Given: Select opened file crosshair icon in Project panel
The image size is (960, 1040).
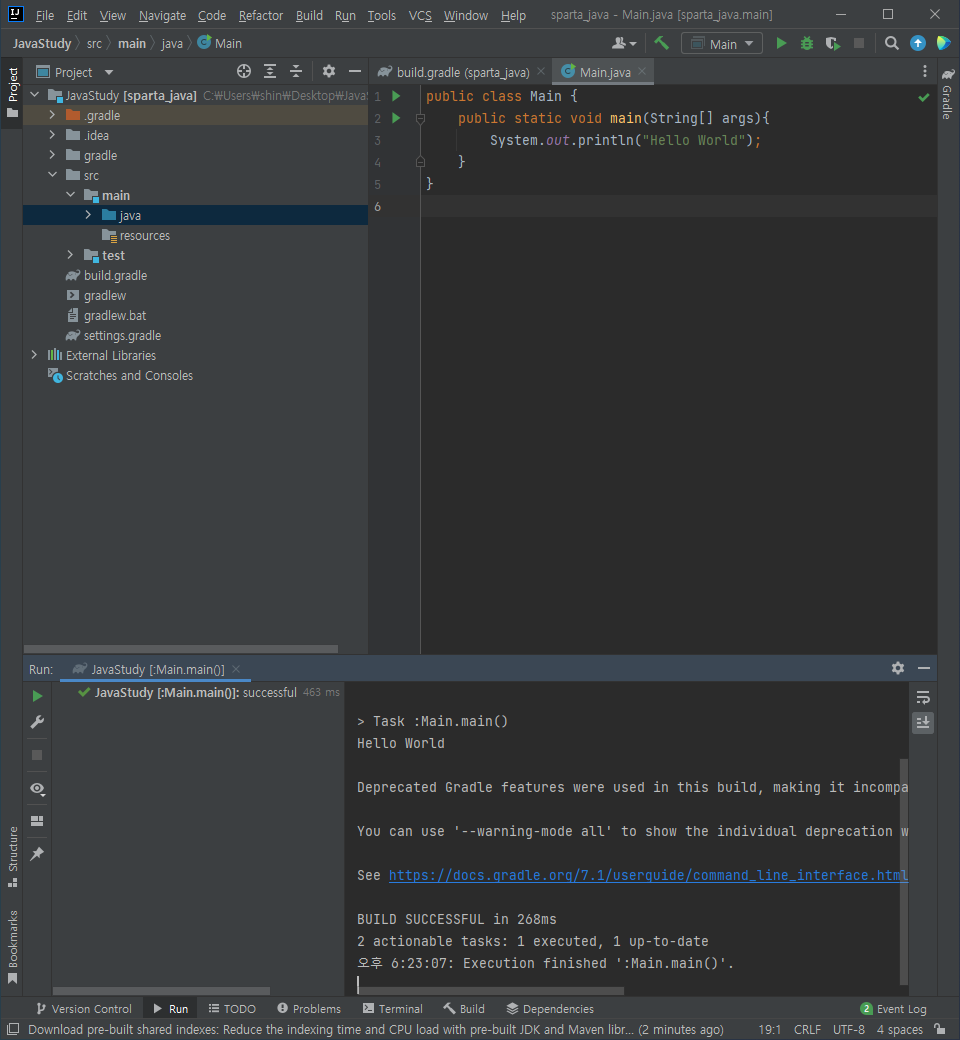Looking at the screenshot, I should coord(243,72).
